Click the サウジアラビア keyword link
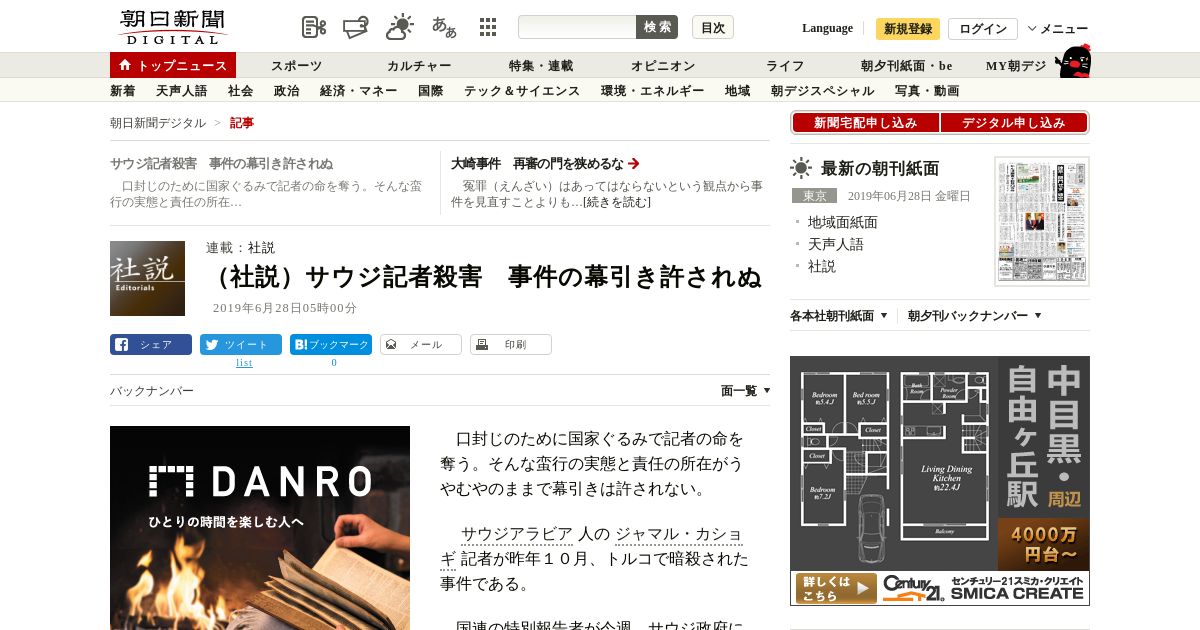Screen dimensions: 1200x630 (517, 534)
